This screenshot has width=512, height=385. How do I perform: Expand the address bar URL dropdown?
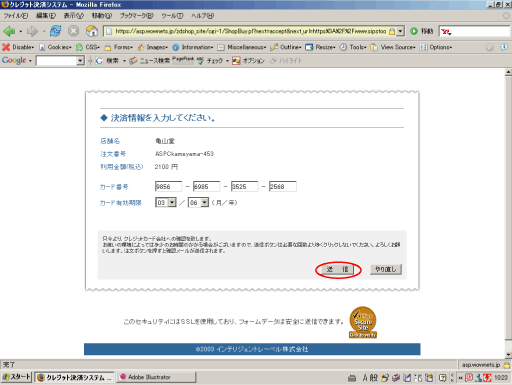pos(400,31)
